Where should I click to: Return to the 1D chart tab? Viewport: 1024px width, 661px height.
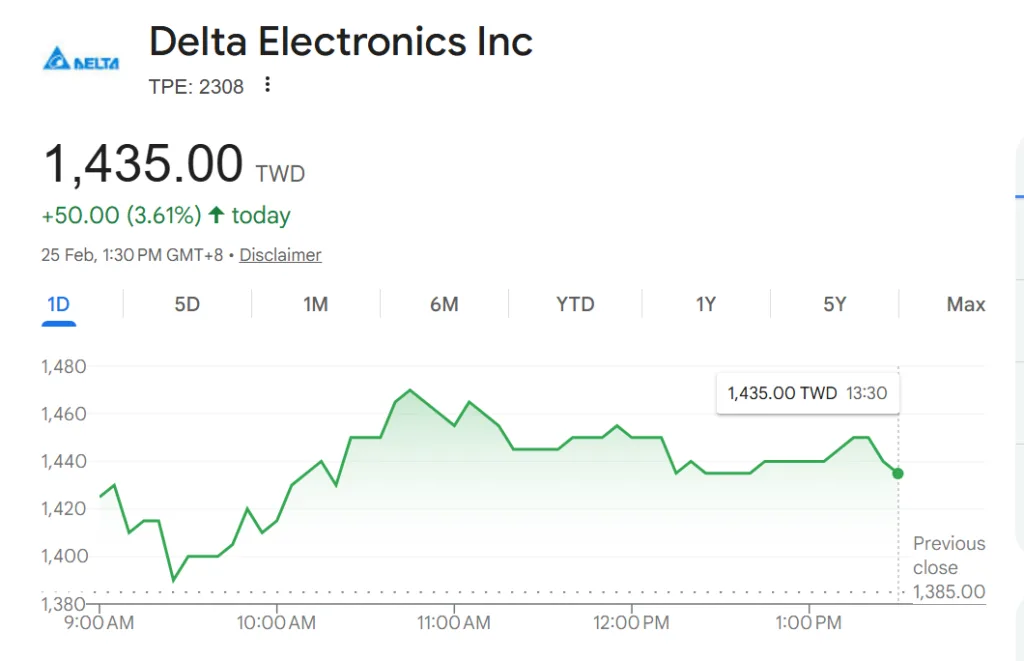point(58,304)
